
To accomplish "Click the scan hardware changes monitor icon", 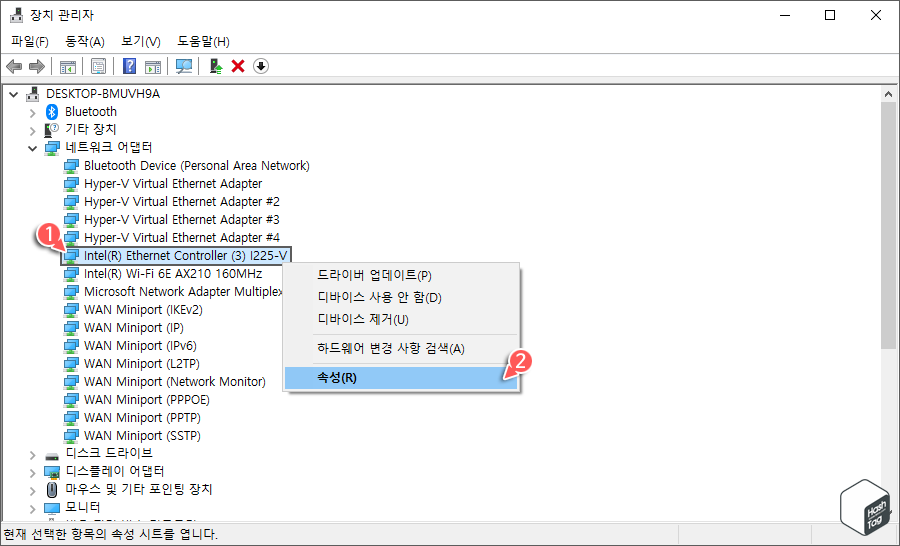I will pos(184,67).
